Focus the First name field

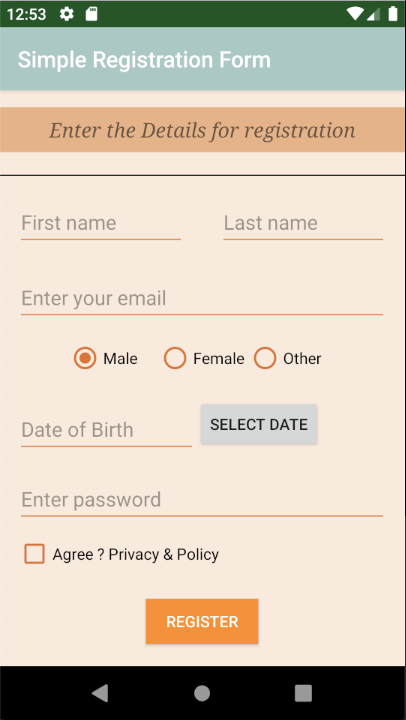(x=101, y=223)
